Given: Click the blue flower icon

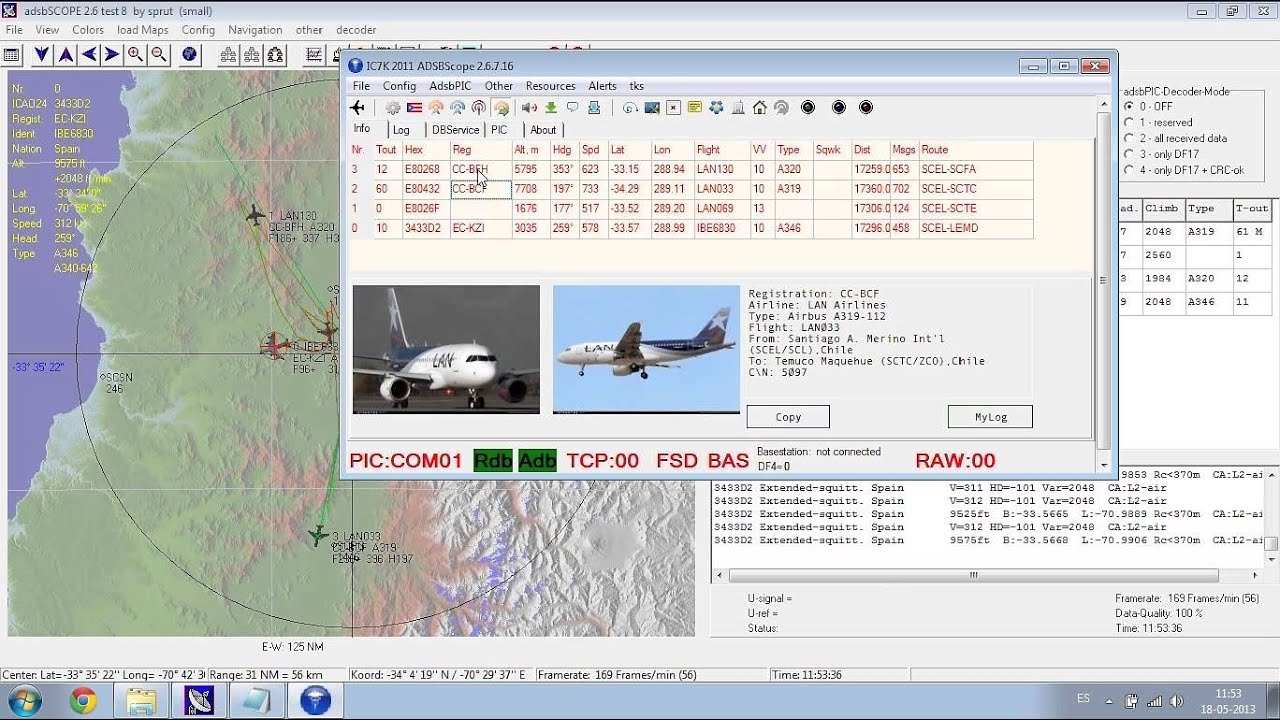Looking at the screenshot, I should point(716,107).
